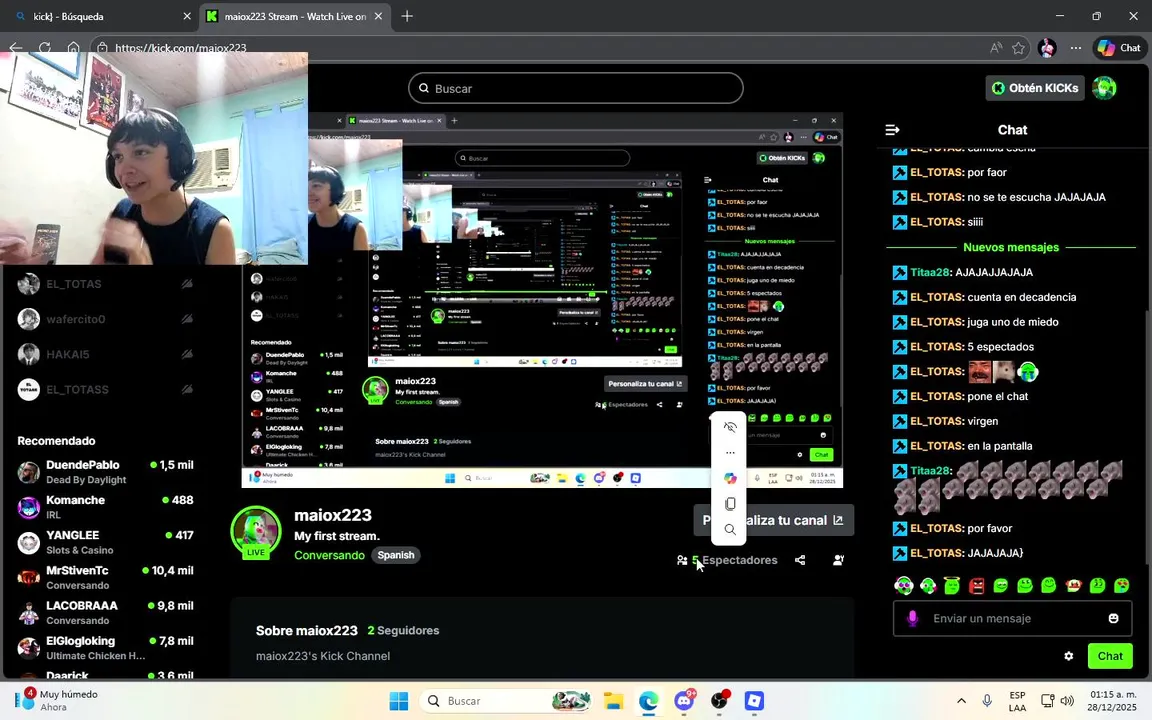Click the maiox223 live avatar
The width and height of the screenshot is (1152, 720).
click(x=256, y=531)
